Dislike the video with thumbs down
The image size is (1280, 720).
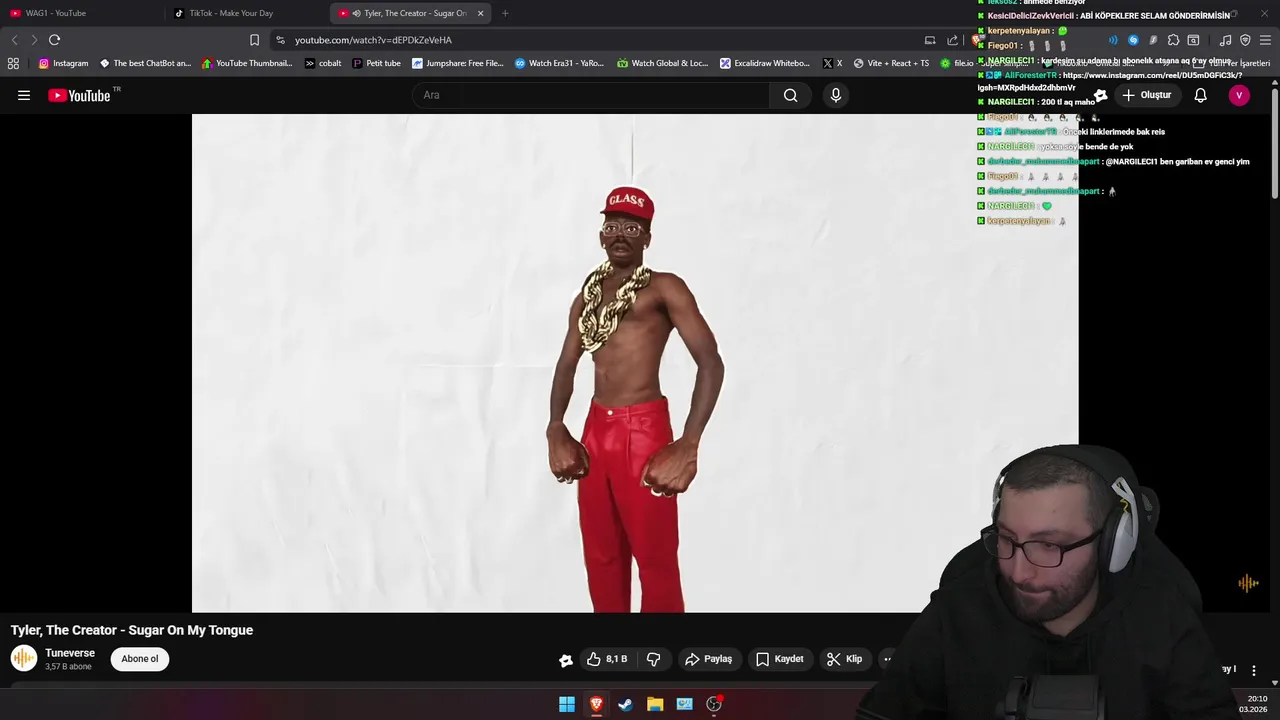654,659
